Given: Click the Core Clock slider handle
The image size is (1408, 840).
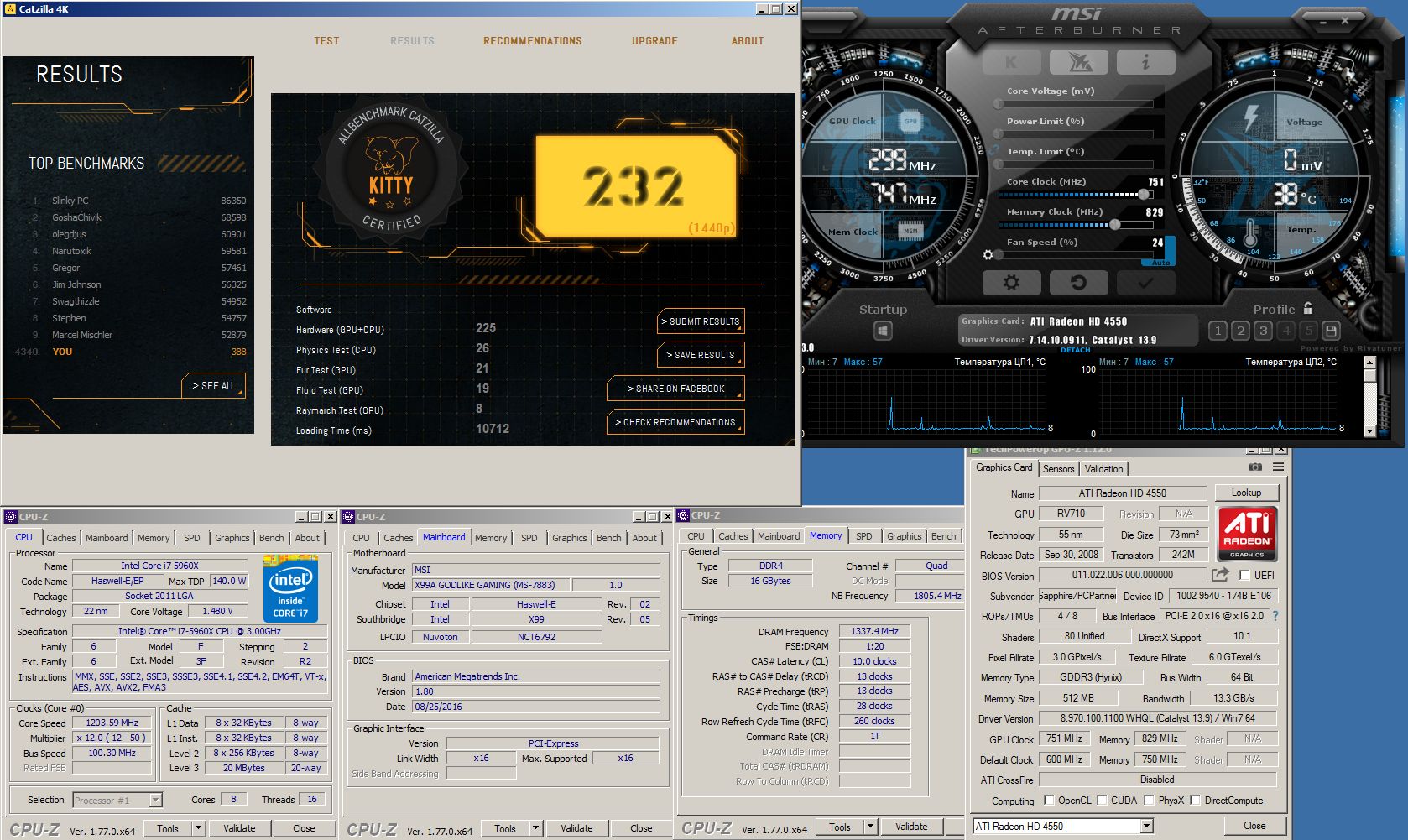Looking at the screenshot, I should [1143, 195].
